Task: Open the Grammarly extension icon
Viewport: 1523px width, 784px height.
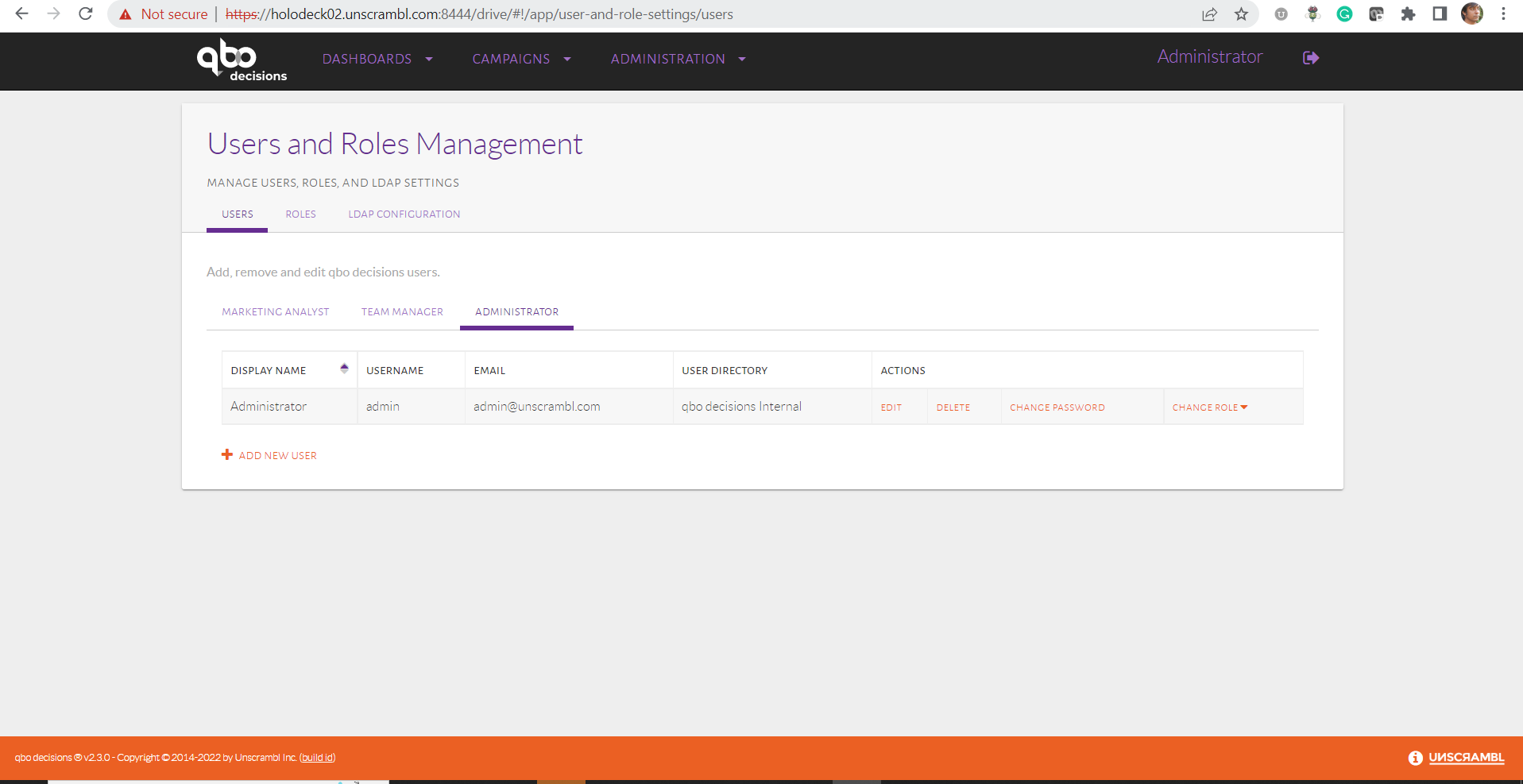Action: 1344,14
